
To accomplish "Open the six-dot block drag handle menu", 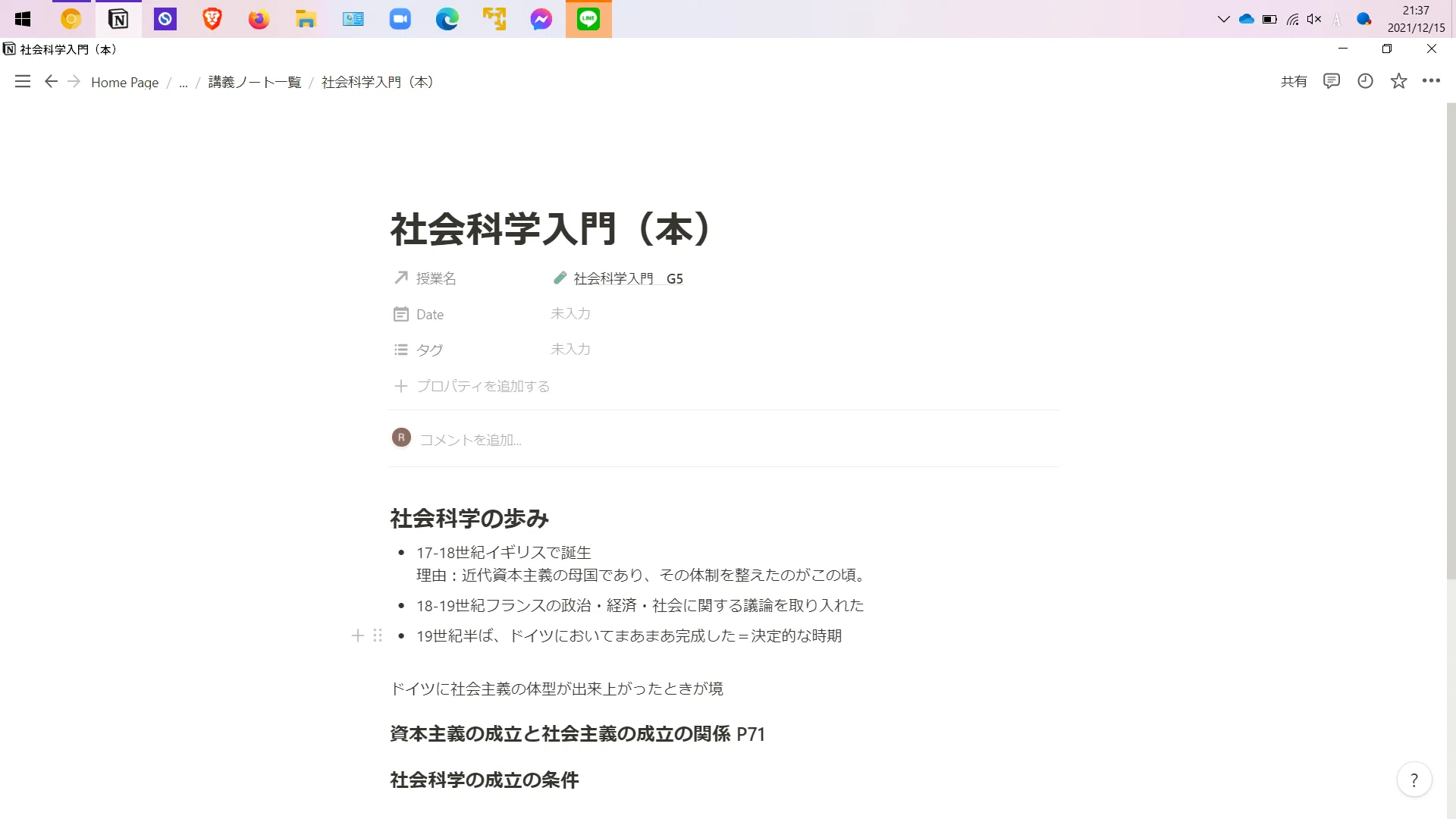I will pyautogui.click(x=378, y=635).
